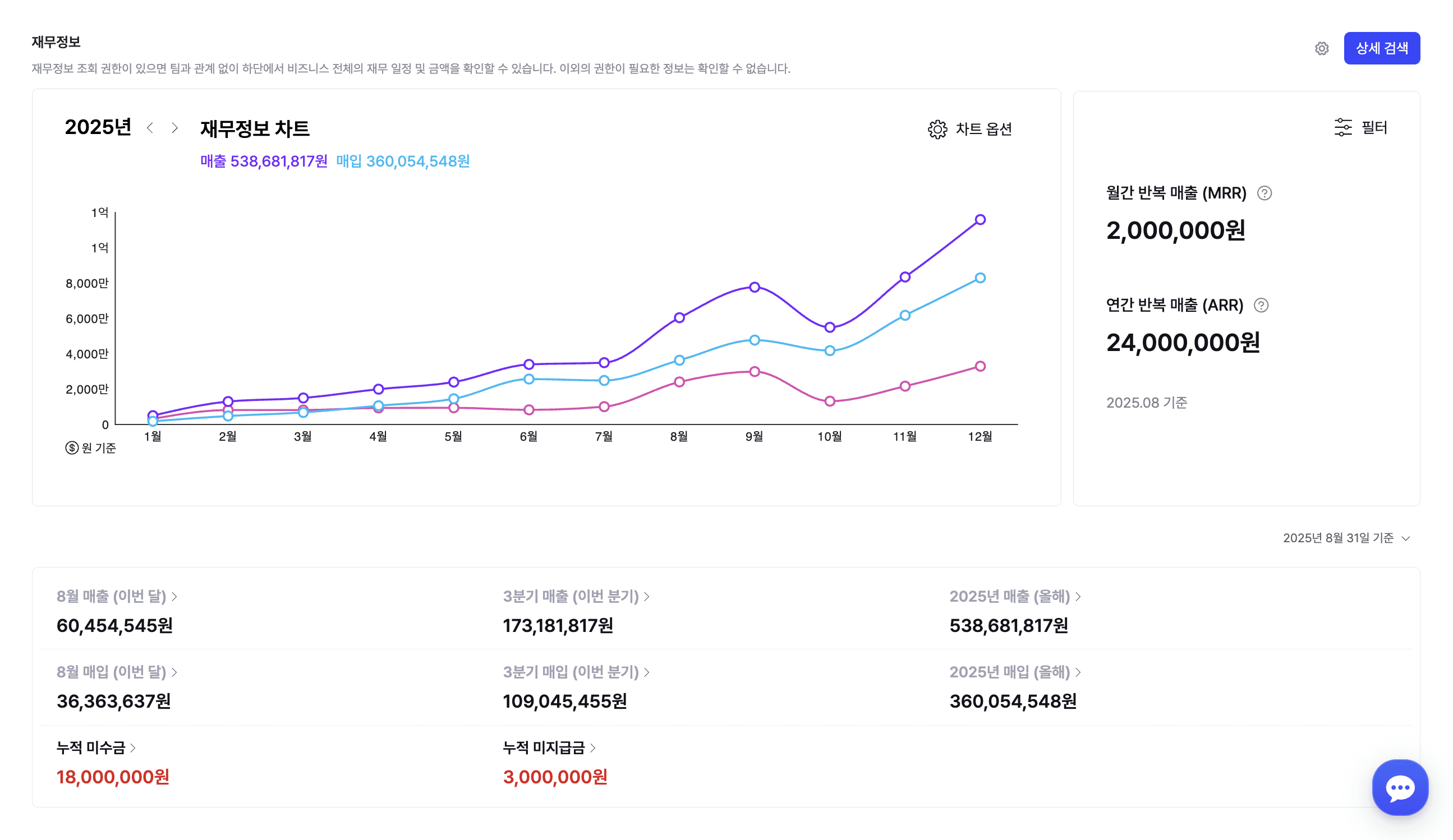The image size is (1453, 840).
Task: Toggle the 매출 legend in chart header
Action: 264,161
